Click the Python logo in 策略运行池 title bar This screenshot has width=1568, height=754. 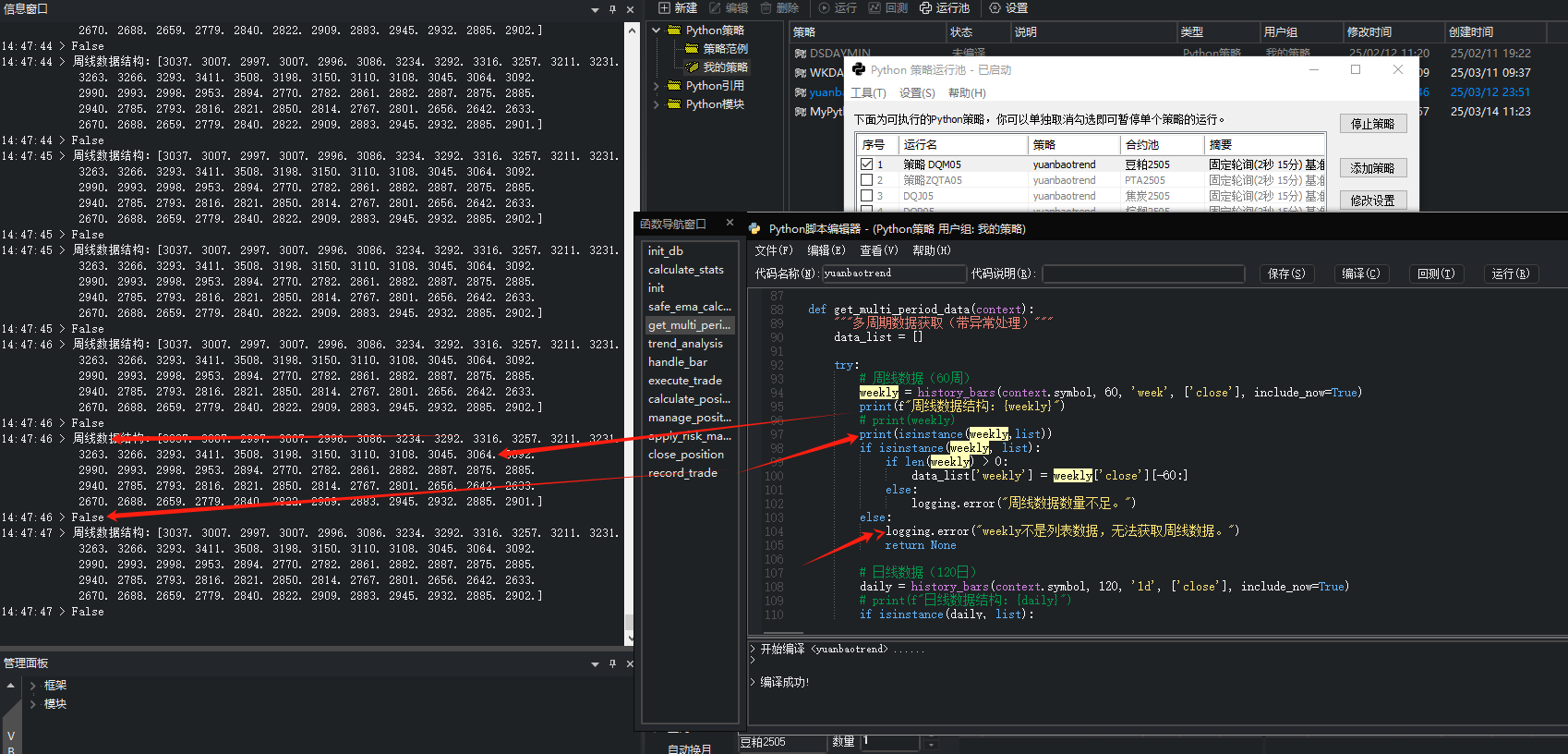point(859,69)
